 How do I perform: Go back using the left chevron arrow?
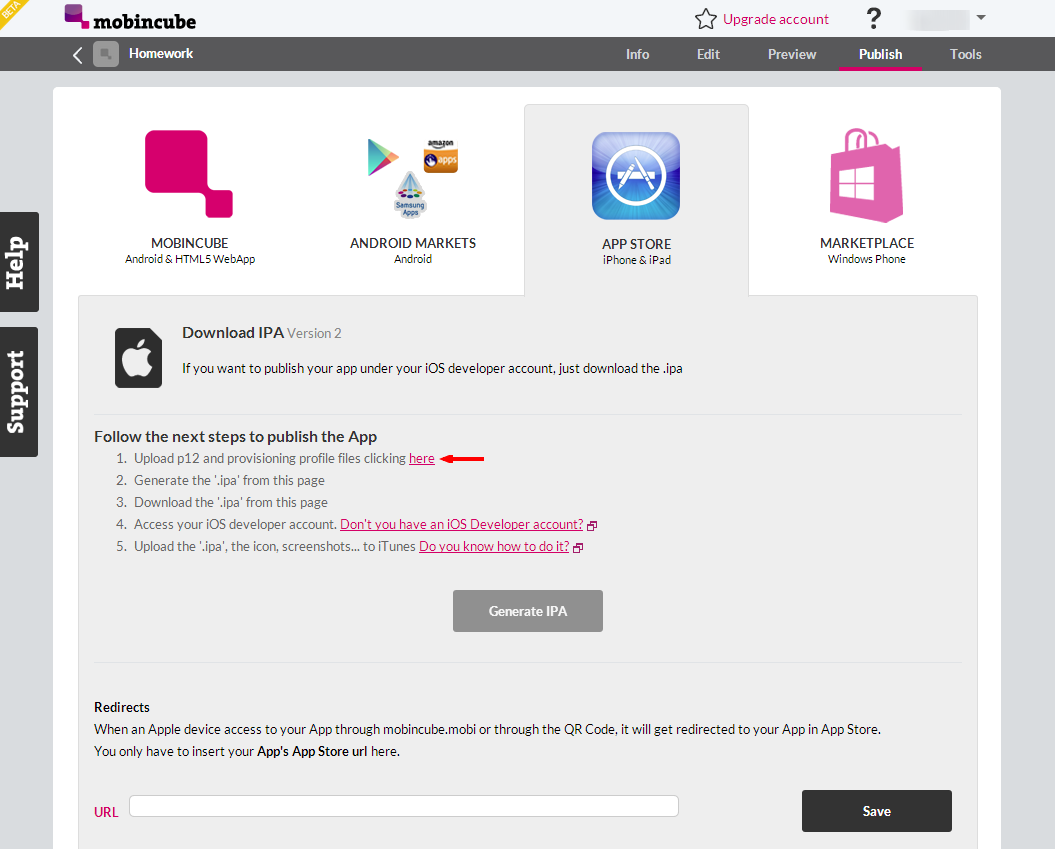(x=78, y=55)
